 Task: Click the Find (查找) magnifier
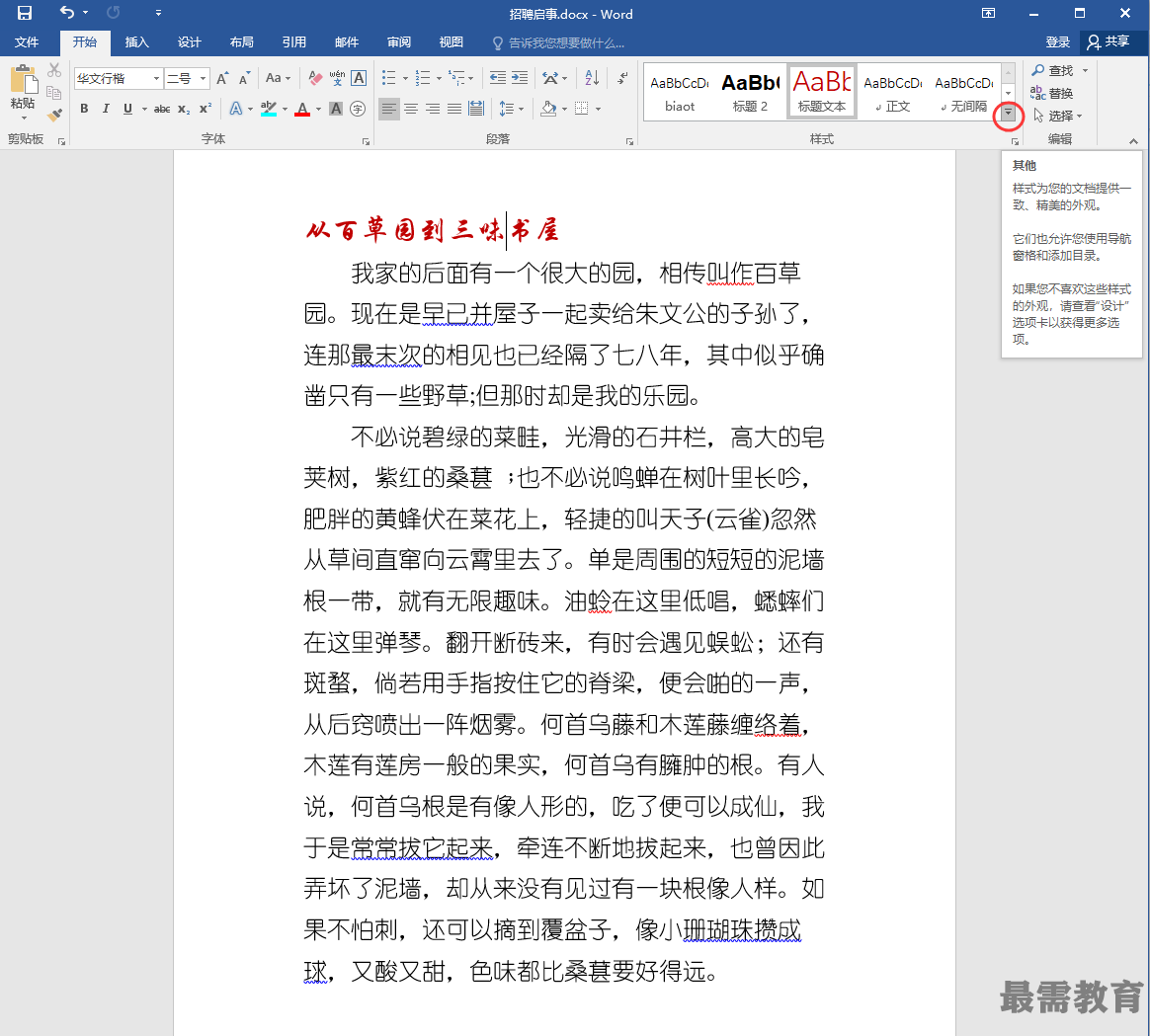pyautogui.click(x=1052, y=70)
